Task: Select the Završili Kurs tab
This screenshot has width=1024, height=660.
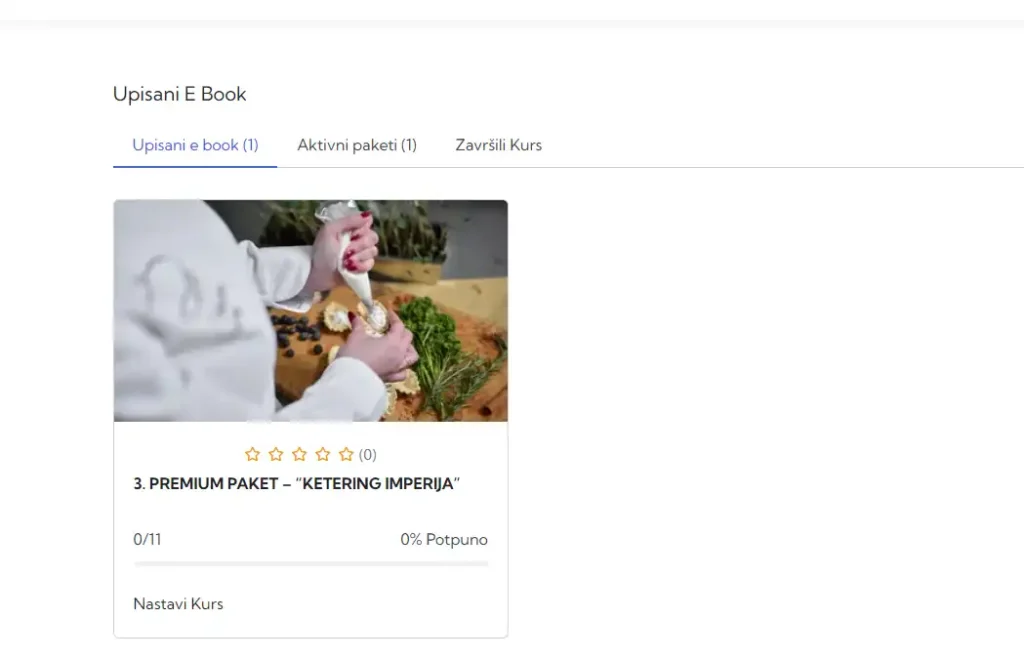Action: [498, 145]
